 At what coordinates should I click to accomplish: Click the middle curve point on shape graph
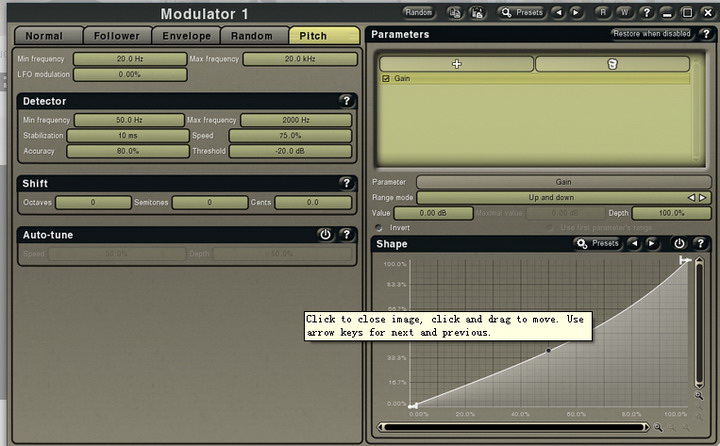point(548,350)
